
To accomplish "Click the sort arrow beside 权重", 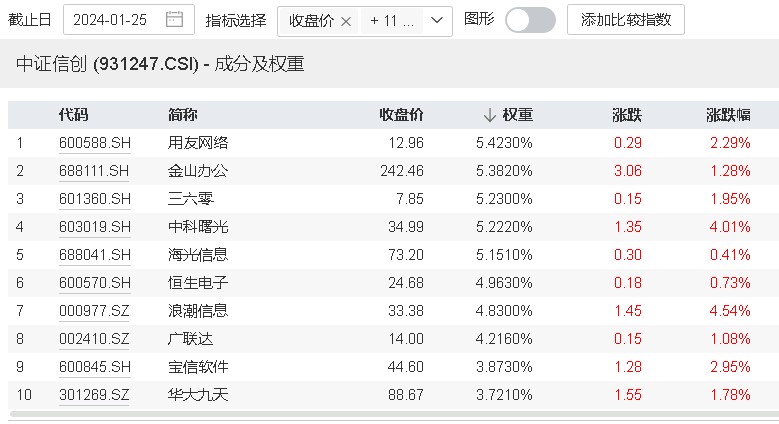I will pyautogui.click(x=489, y=115).
